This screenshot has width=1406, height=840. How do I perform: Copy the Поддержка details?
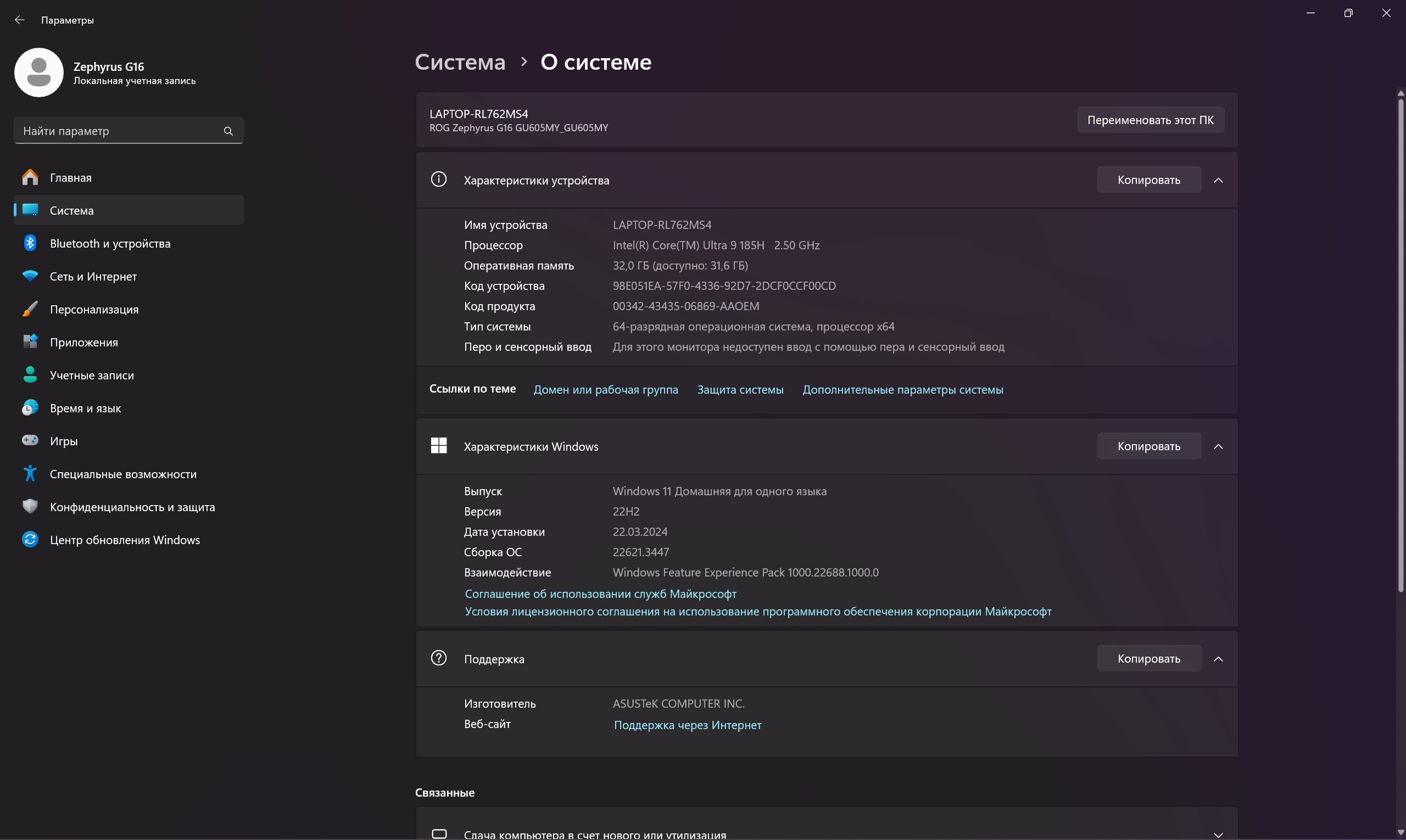pos(1149,658)
